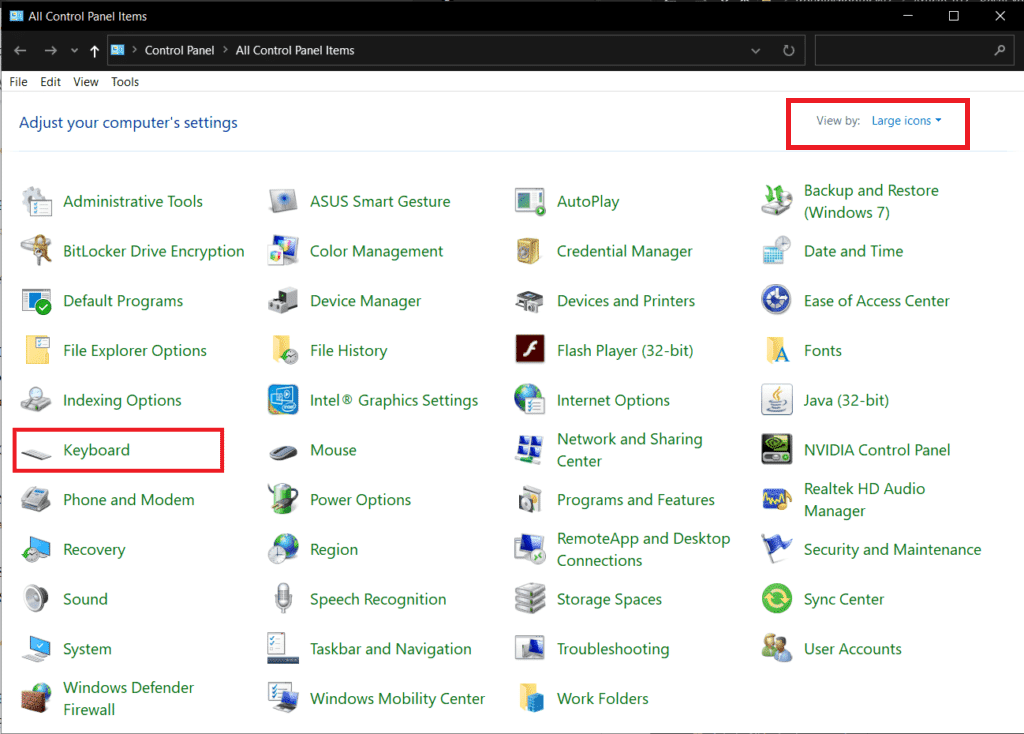Open the Realtek HD Audio Manager link
The width and height of the screenshot is (1024, 734).
864,500
